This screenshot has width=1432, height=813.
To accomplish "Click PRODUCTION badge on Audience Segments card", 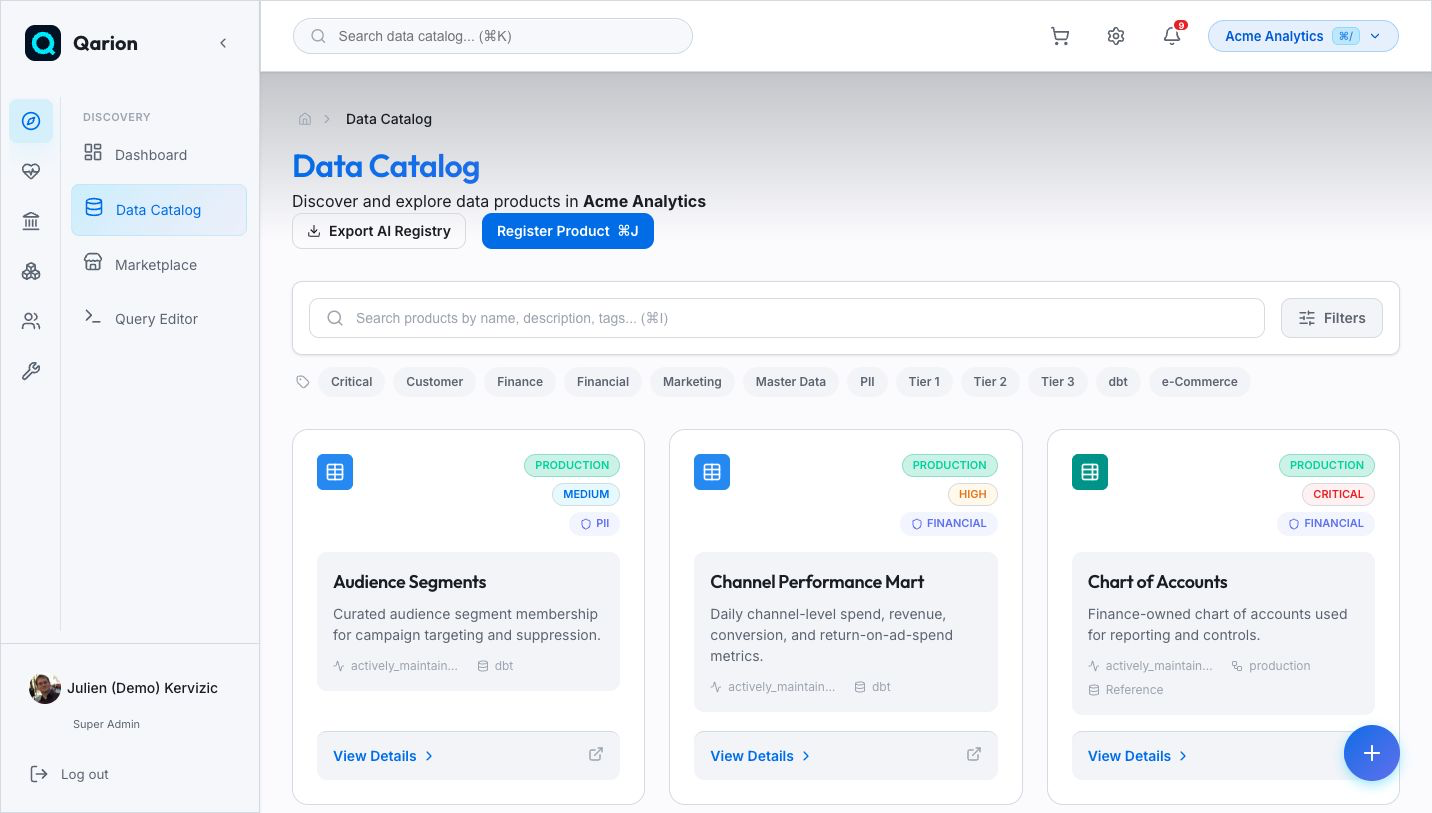I will [572, 465].
